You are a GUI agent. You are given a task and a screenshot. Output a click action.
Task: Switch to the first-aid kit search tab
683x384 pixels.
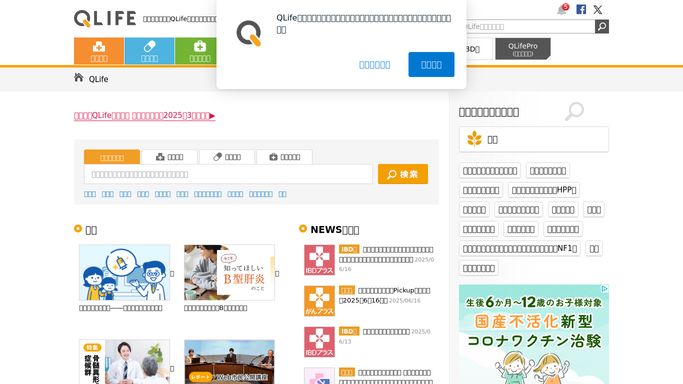click(x=284, y=157)
